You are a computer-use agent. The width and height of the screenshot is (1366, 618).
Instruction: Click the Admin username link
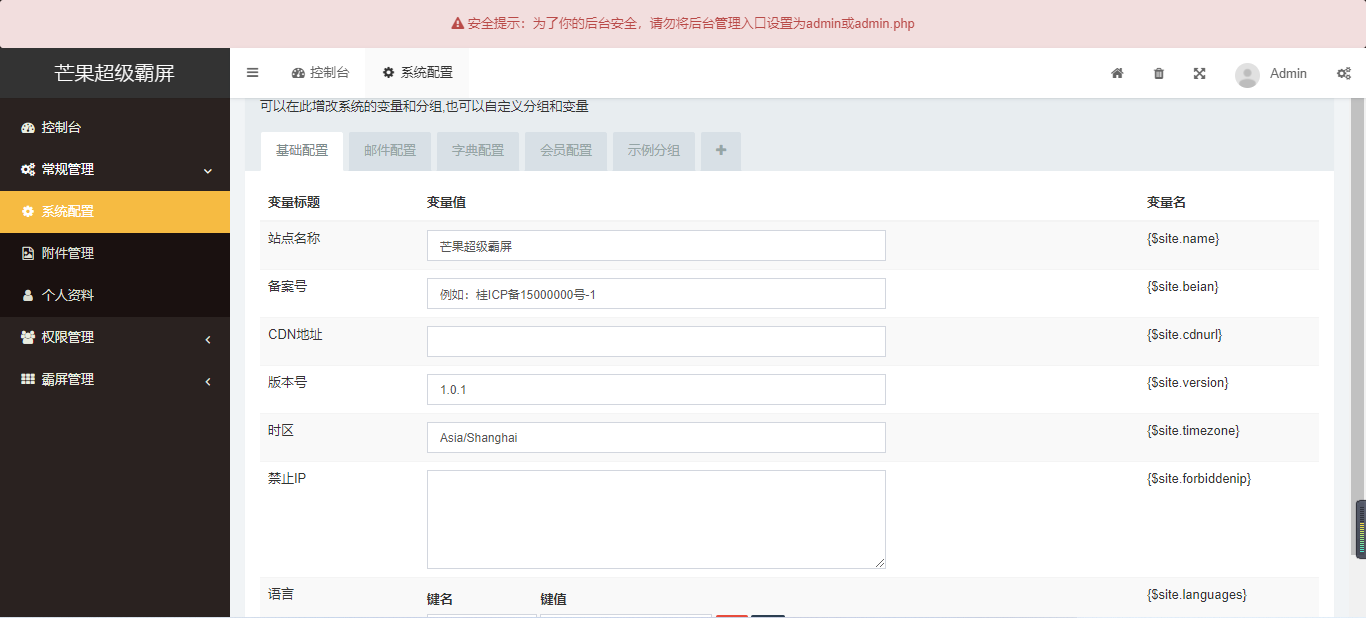tap(1288, 73)
